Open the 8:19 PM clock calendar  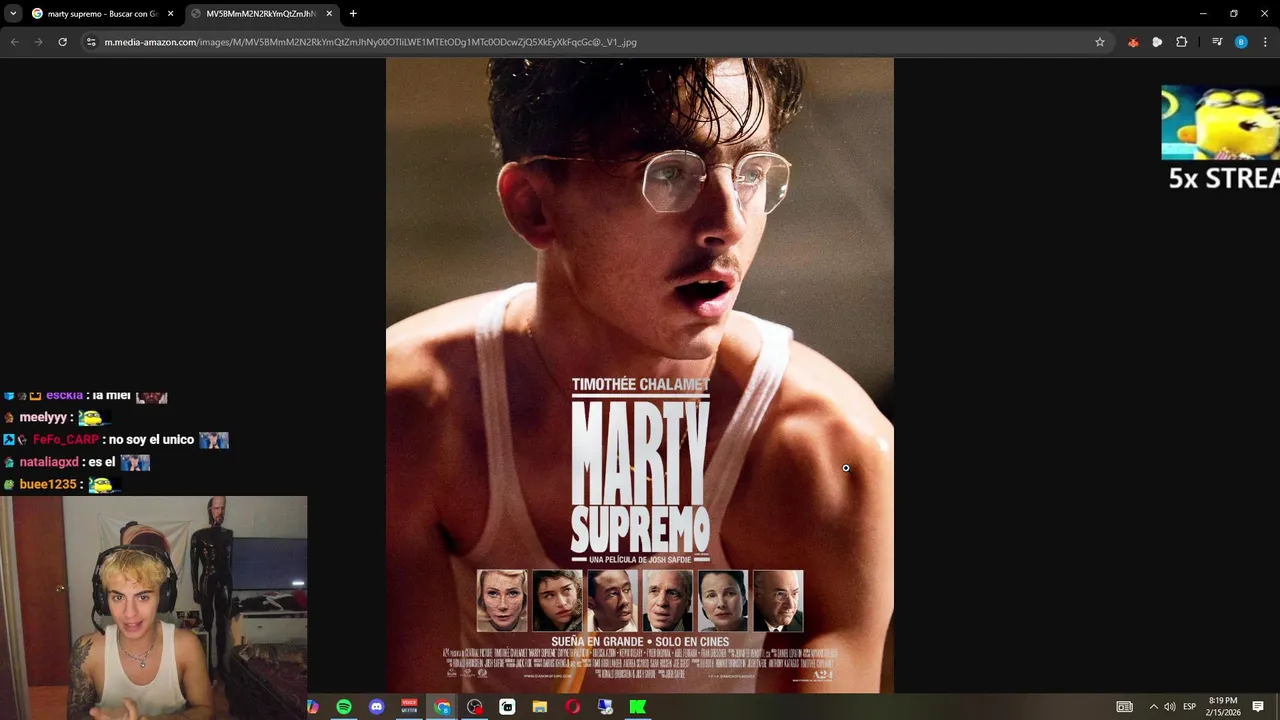[x=1223, y=707]
